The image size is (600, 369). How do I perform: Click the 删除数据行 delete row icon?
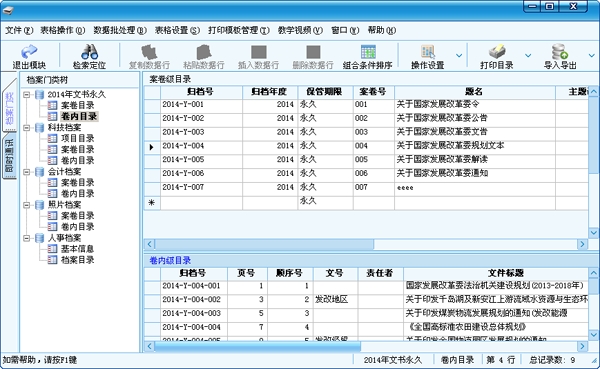[x=313, y=52]
